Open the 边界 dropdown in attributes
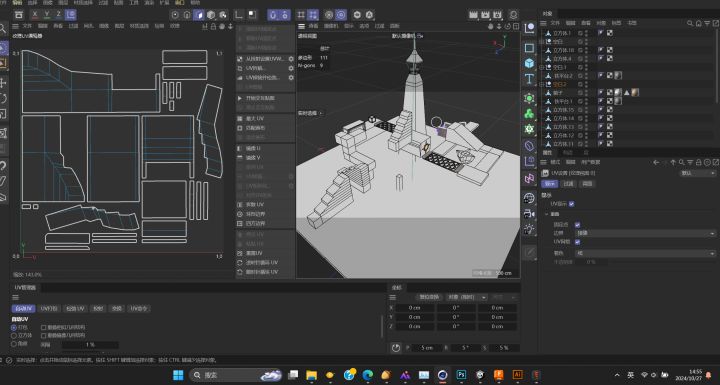 (x=645, y=233)
